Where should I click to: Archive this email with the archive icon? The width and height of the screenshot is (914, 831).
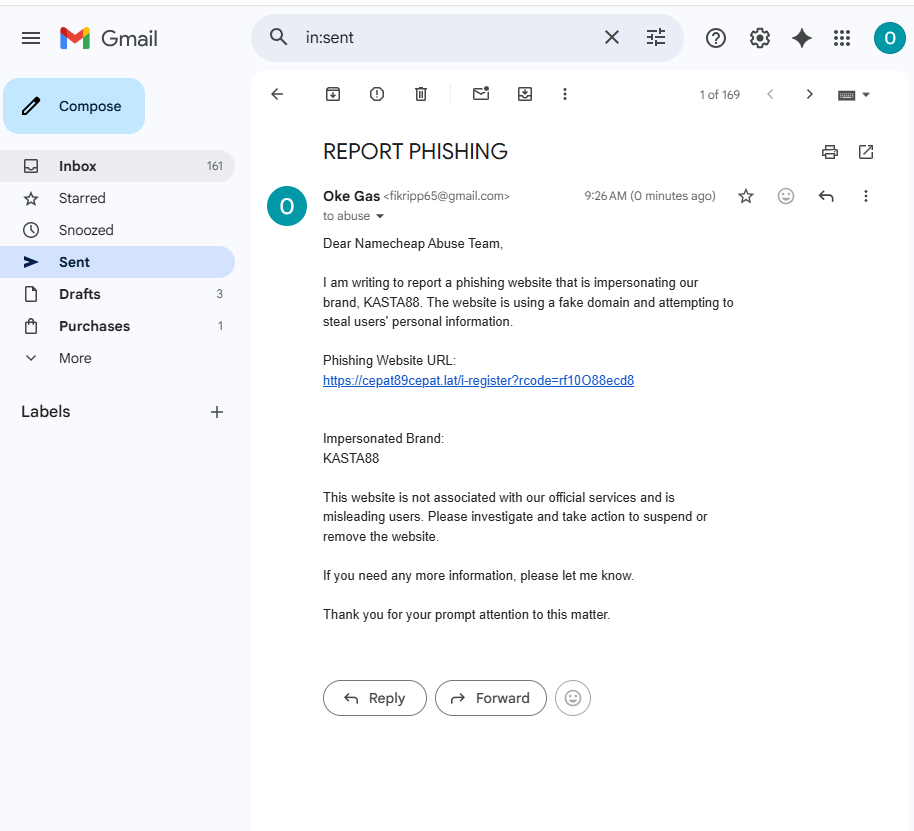[x=333, y=94]
